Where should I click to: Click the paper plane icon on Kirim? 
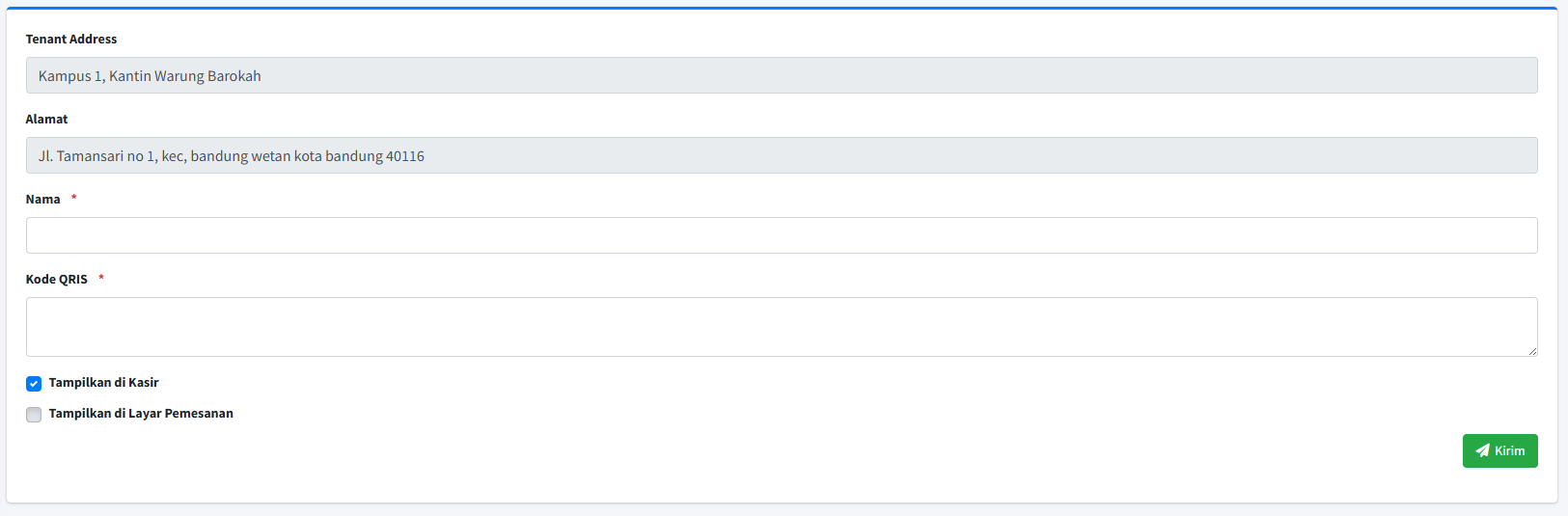click(x=1482, y=450)
